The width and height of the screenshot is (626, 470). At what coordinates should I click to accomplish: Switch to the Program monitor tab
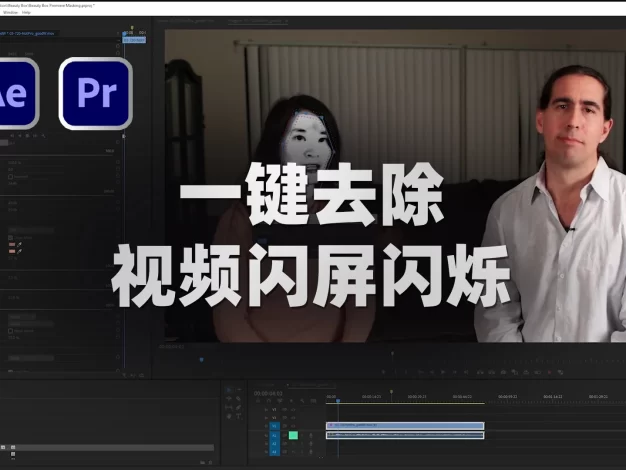258,21
